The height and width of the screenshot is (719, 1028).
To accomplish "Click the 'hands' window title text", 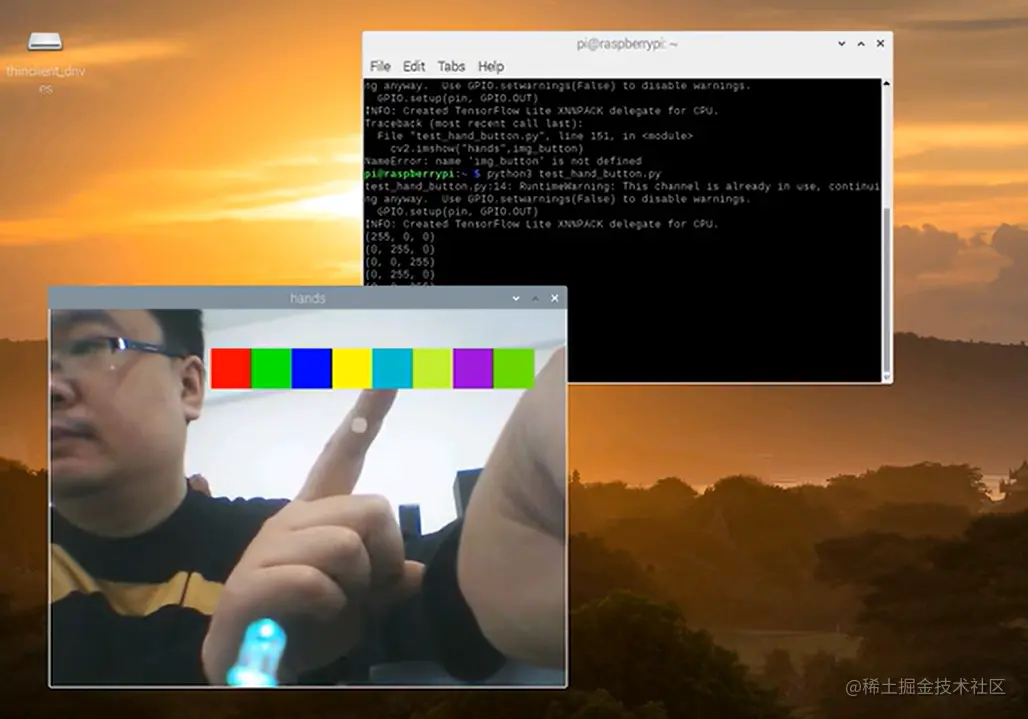I will 307,298.
